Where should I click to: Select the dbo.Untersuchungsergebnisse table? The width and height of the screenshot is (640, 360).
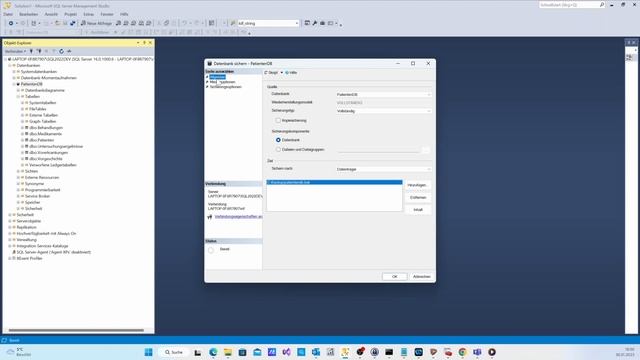(56, 146)
